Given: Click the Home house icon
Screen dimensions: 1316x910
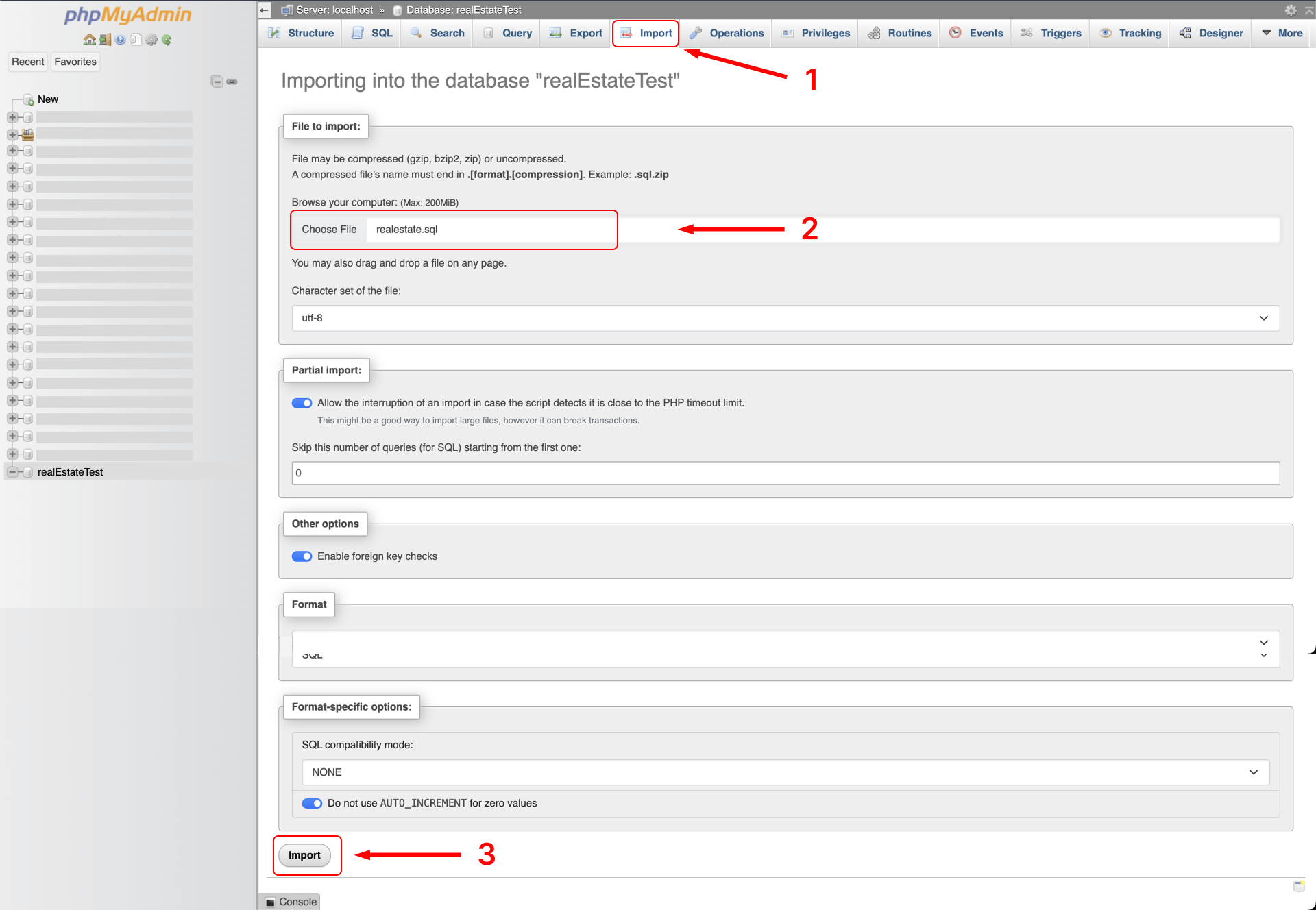Looking at the screenshot, I should pos(89,40).
